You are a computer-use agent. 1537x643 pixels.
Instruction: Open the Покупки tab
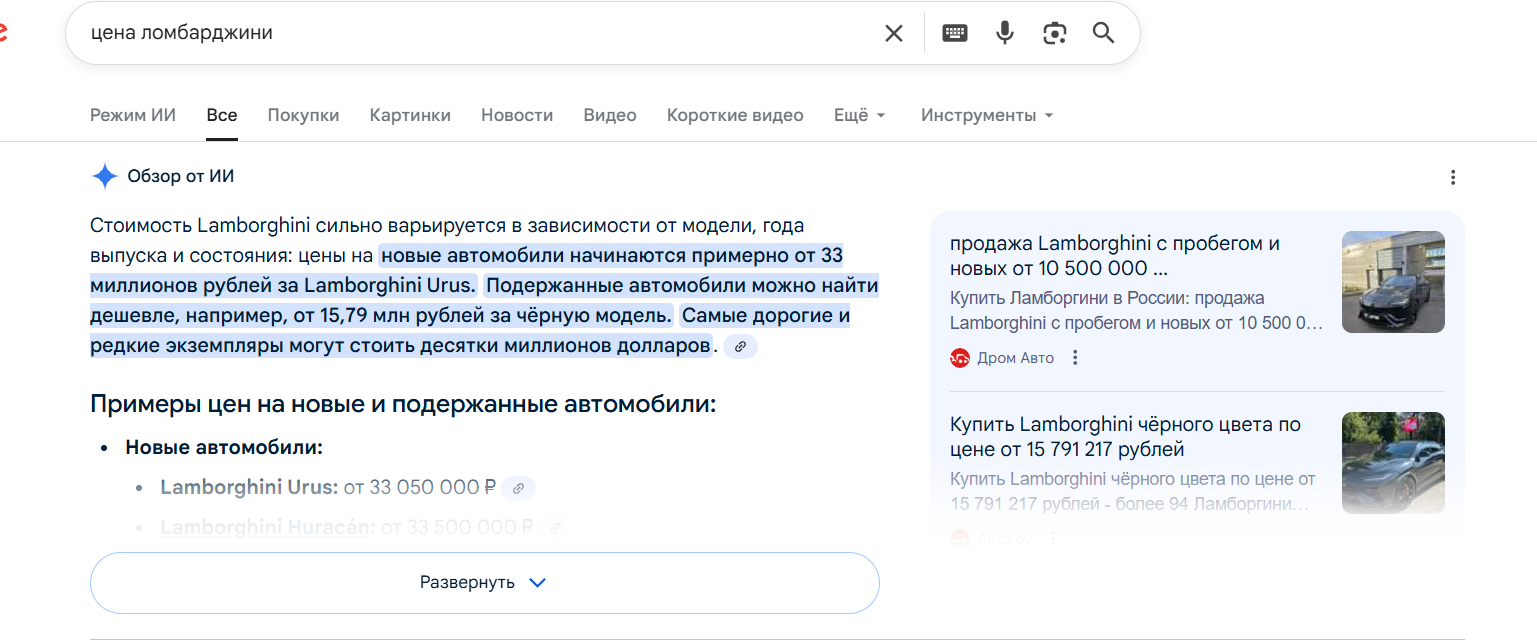pyautogui.click(x=303, y=115)
